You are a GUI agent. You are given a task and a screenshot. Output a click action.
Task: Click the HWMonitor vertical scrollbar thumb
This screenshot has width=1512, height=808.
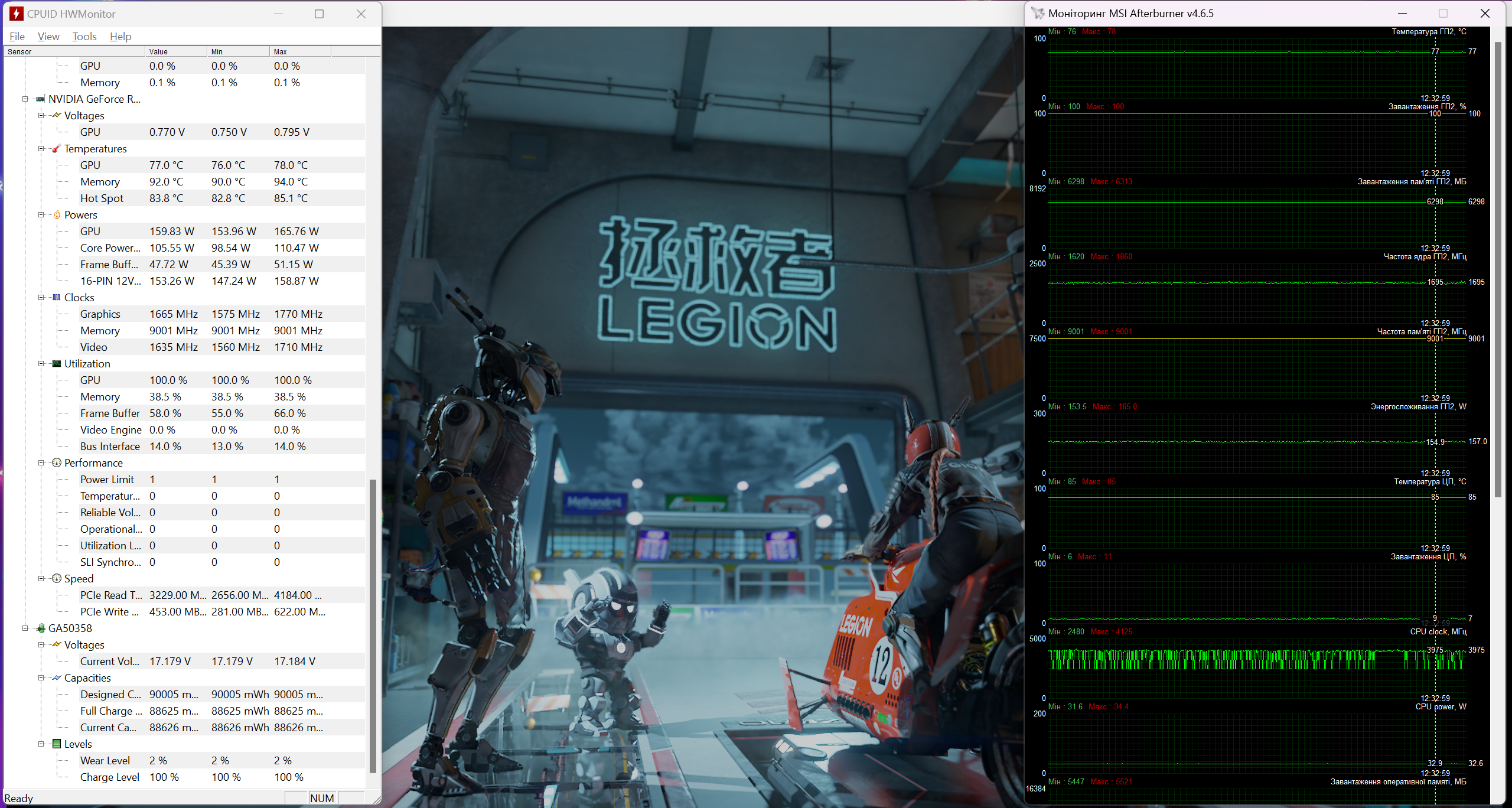373,626
